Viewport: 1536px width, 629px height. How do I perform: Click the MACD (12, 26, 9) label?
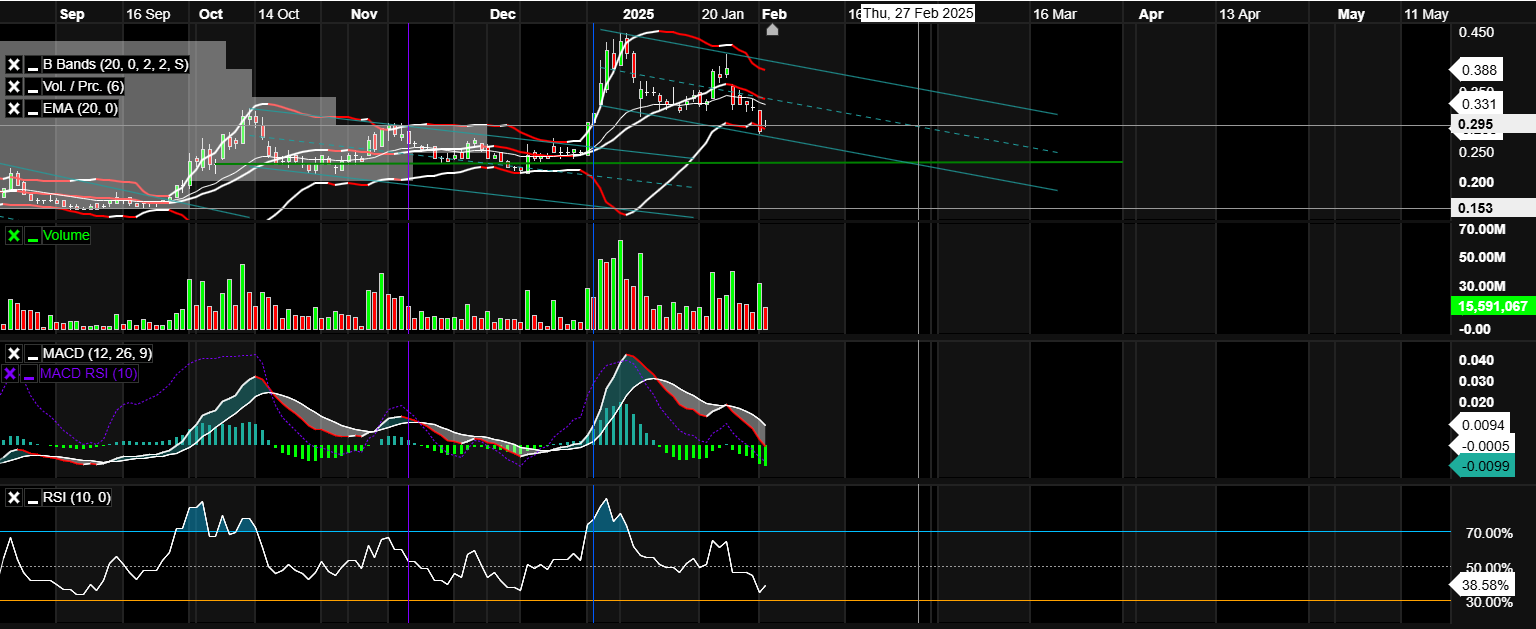click(x=97, y=354)
